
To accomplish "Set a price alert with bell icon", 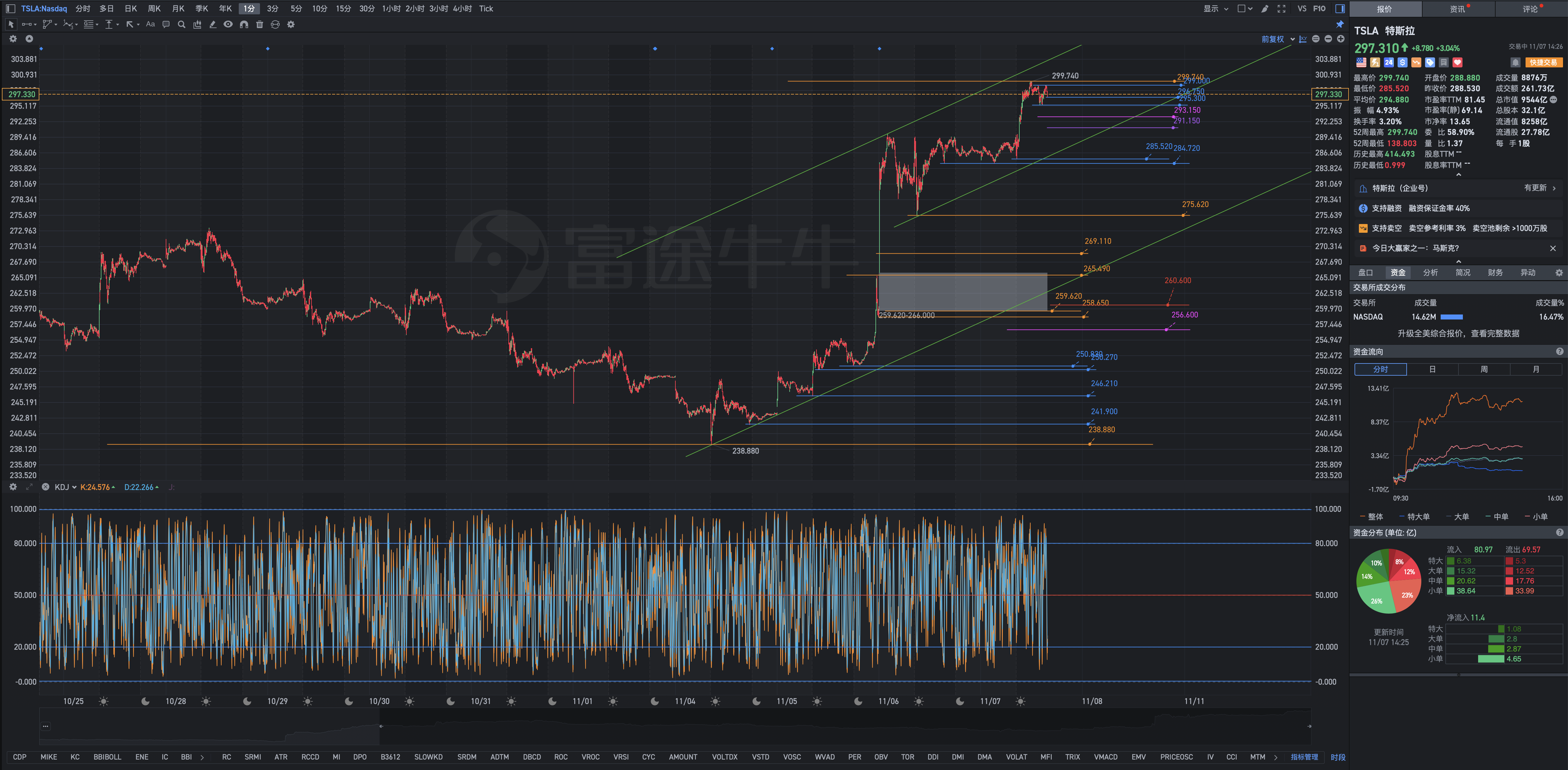I will [x=1516, y=62].
